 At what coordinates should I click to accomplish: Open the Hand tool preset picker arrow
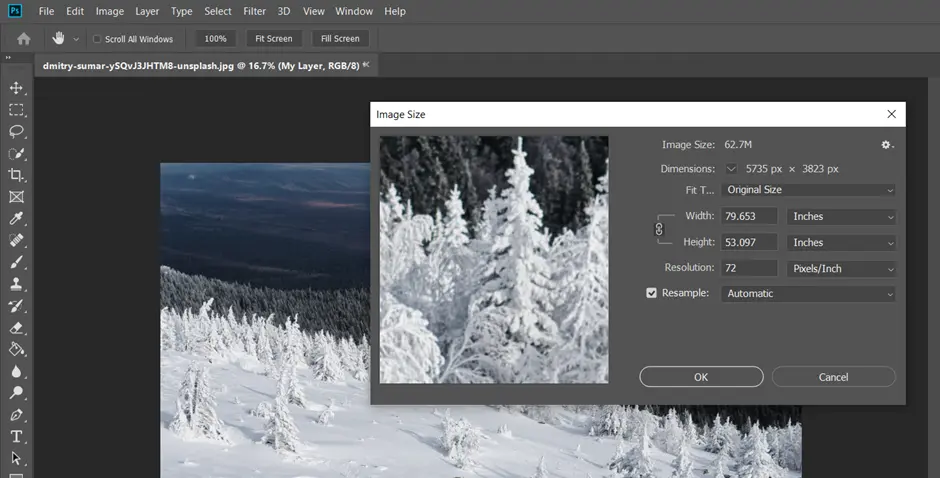point(76,40)
